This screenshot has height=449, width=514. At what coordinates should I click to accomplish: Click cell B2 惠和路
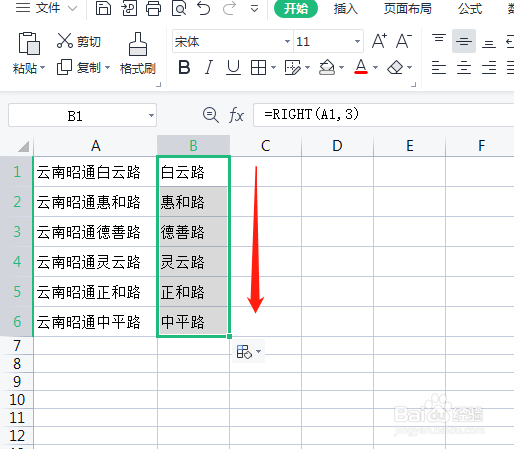(193, 202)
